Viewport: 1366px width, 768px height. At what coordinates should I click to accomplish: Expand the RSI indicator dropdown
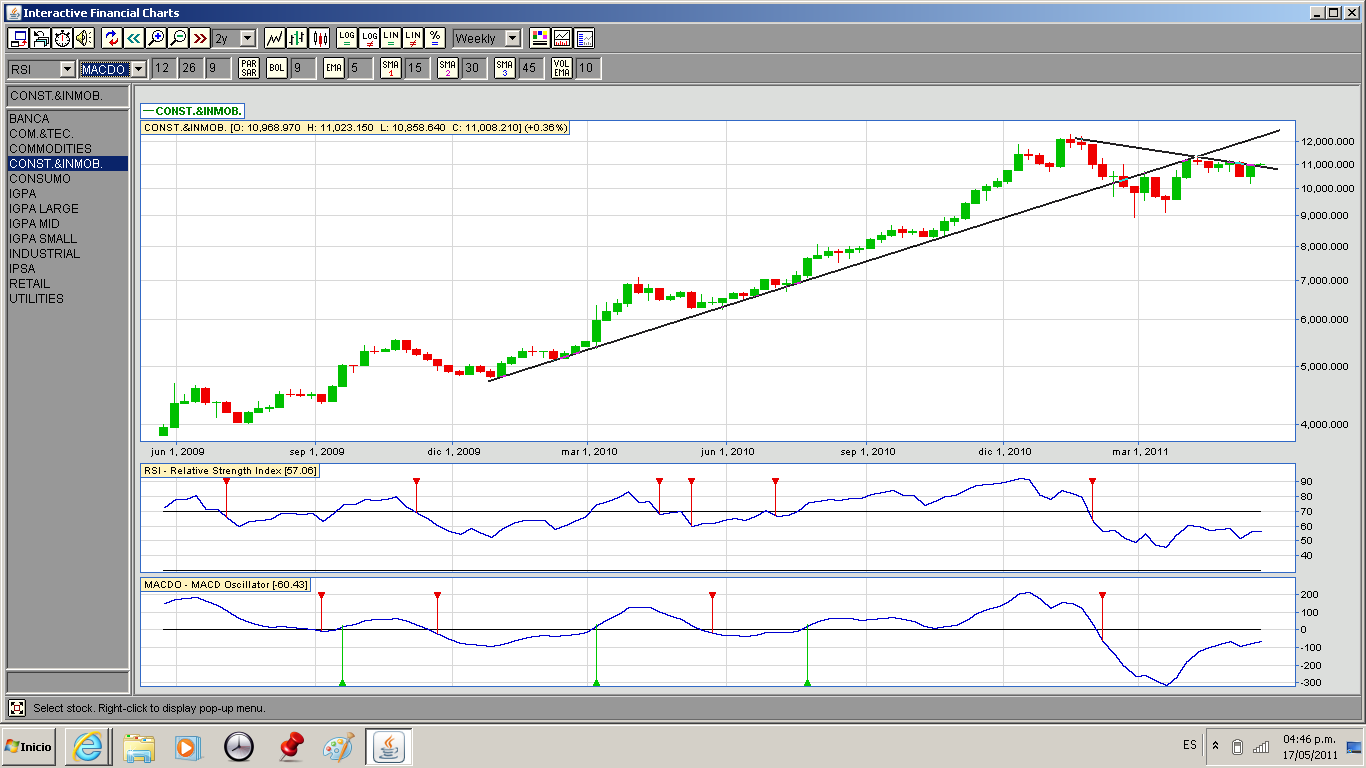point(67,69)
